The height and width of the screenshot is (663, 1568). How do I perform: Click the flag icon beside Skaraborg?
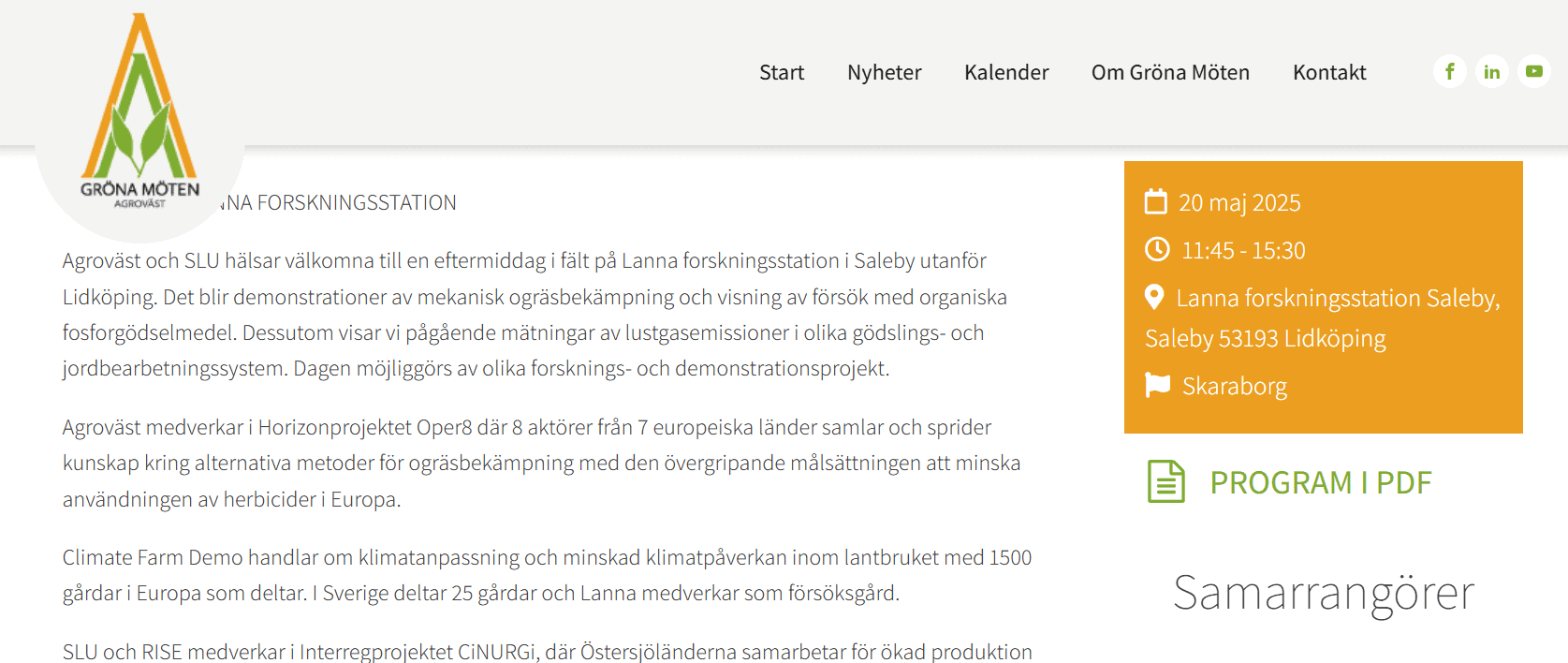[x=1158, y=385]
